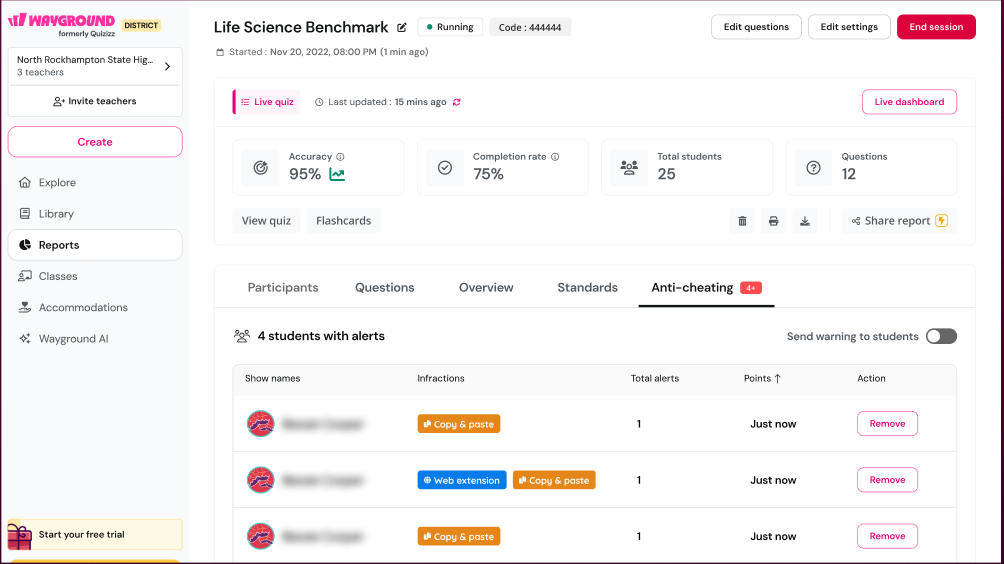
Task: Open the accuracy trend chart icon
Action: coord(337,175)
